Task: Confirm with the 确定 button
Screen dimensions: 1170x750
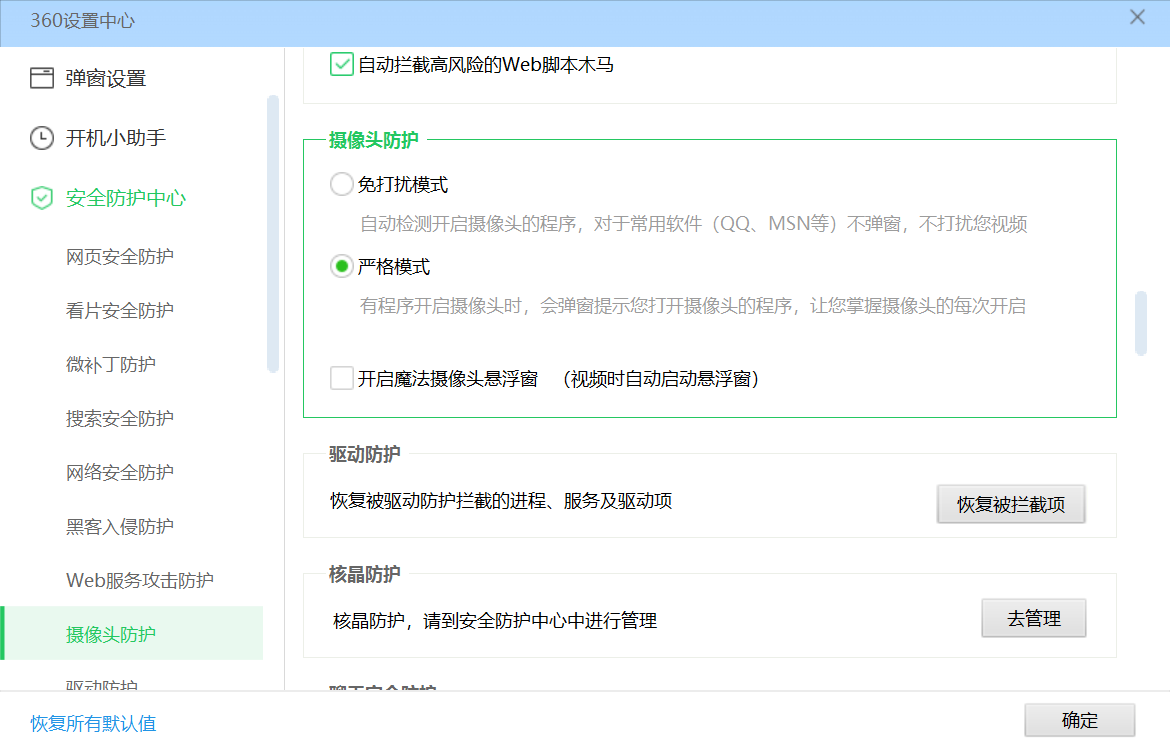Action: (x=1080, y=720)
